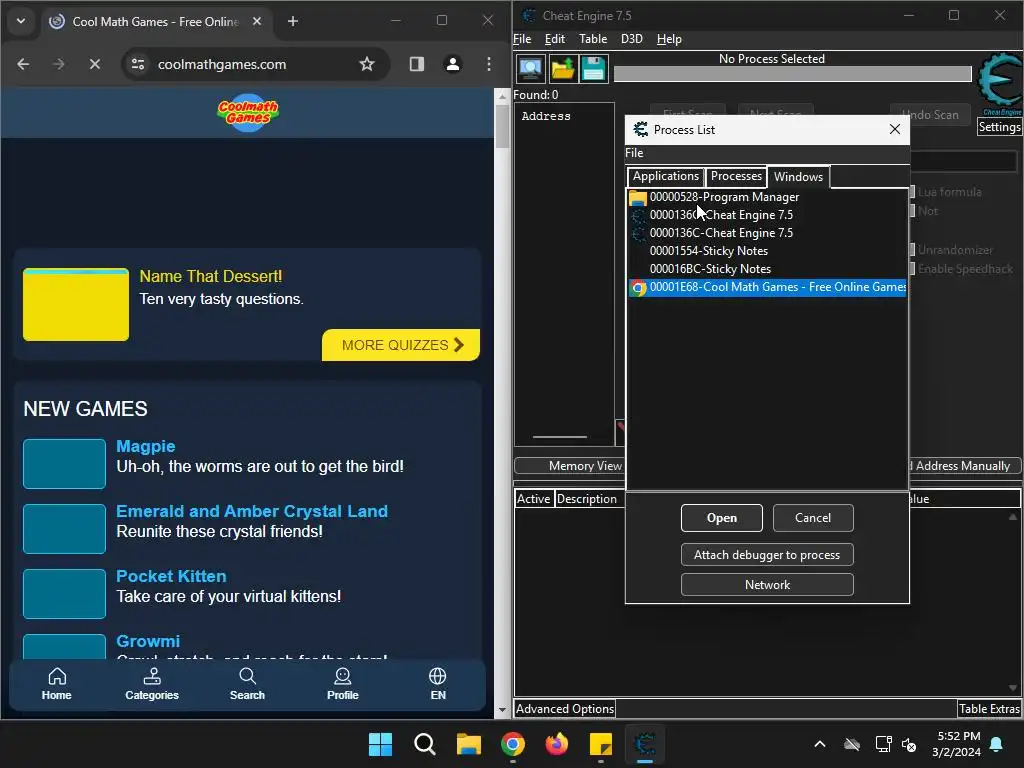Open File Explorer from taskbar
This screenshot has height=768, width=1024.
469,744
